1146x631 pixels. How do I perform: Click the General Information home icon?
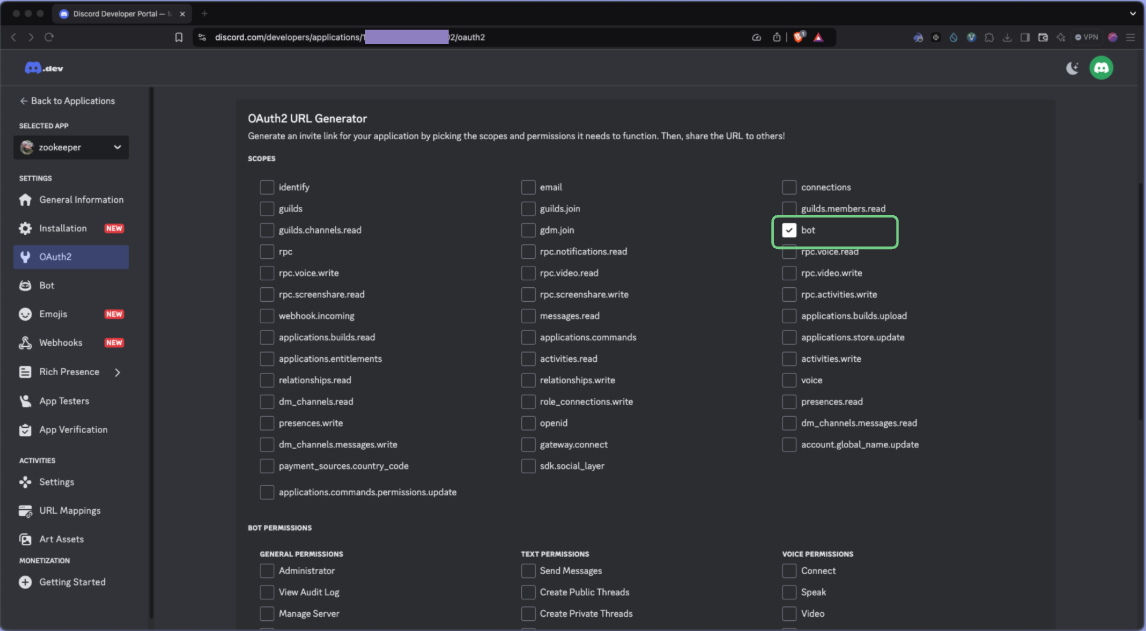coord(26,200)
